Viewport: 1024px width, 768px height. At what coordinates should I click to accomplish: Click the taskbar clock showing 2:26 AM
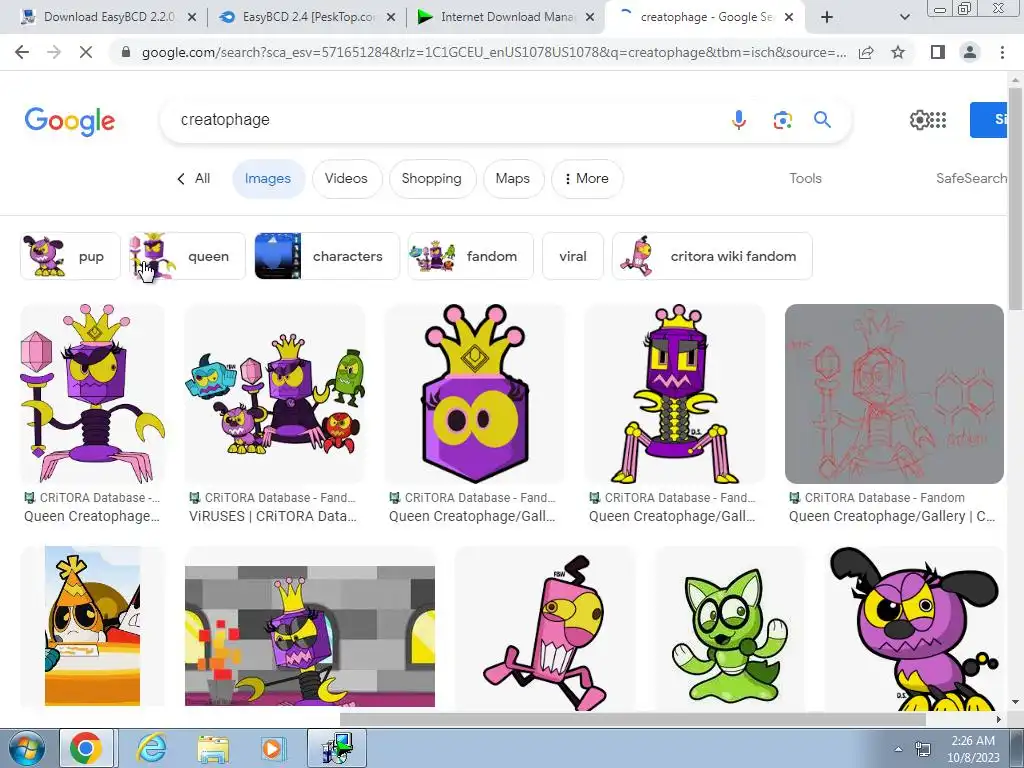coord(972,749)
